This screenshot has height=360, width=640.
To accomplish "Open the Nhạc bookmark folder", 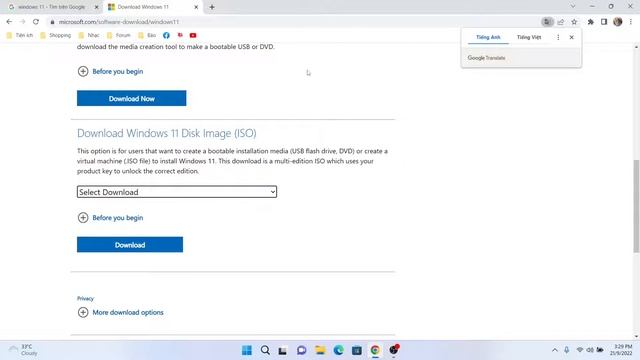I will pos(89,36).
